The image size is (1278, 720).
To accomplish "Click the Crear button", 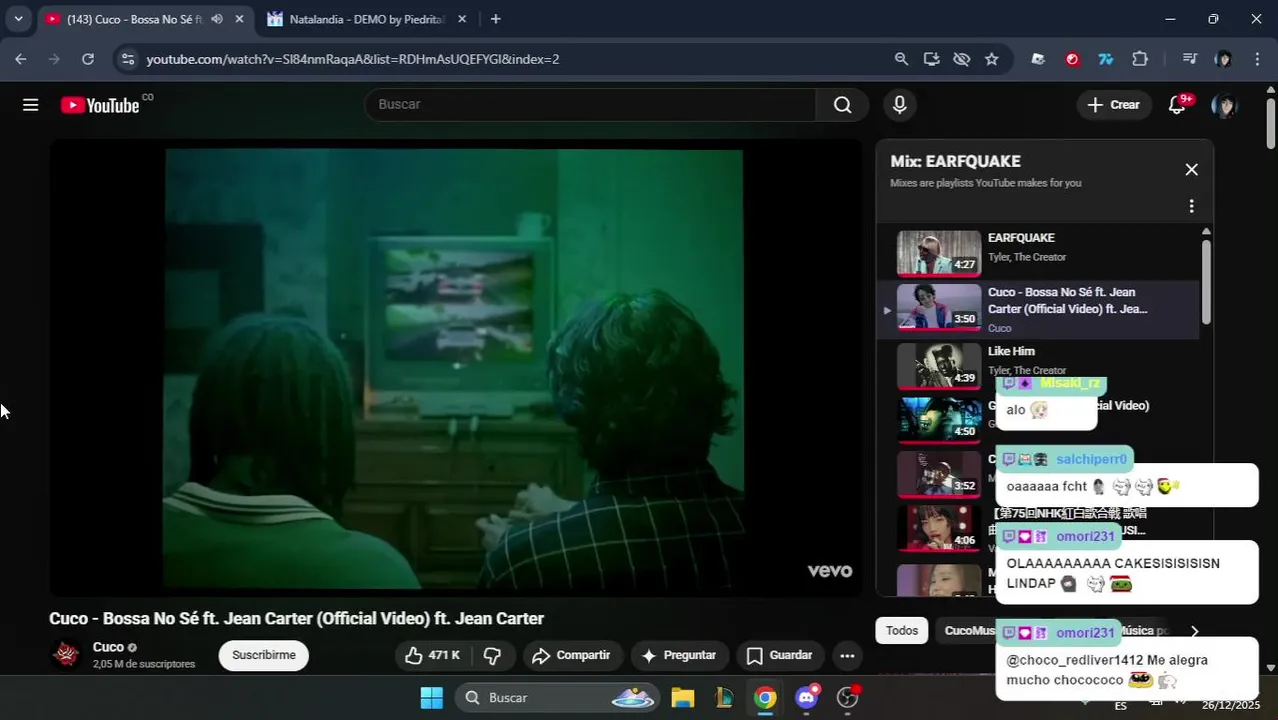I will [1114, 105].
